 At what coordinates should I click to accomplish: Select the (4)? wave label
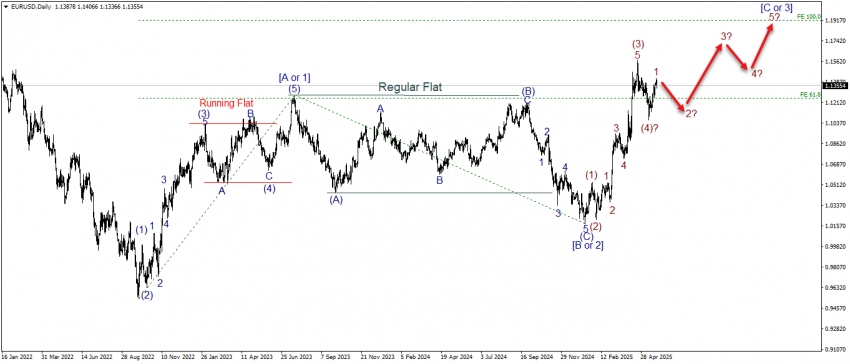pos(650,128)
